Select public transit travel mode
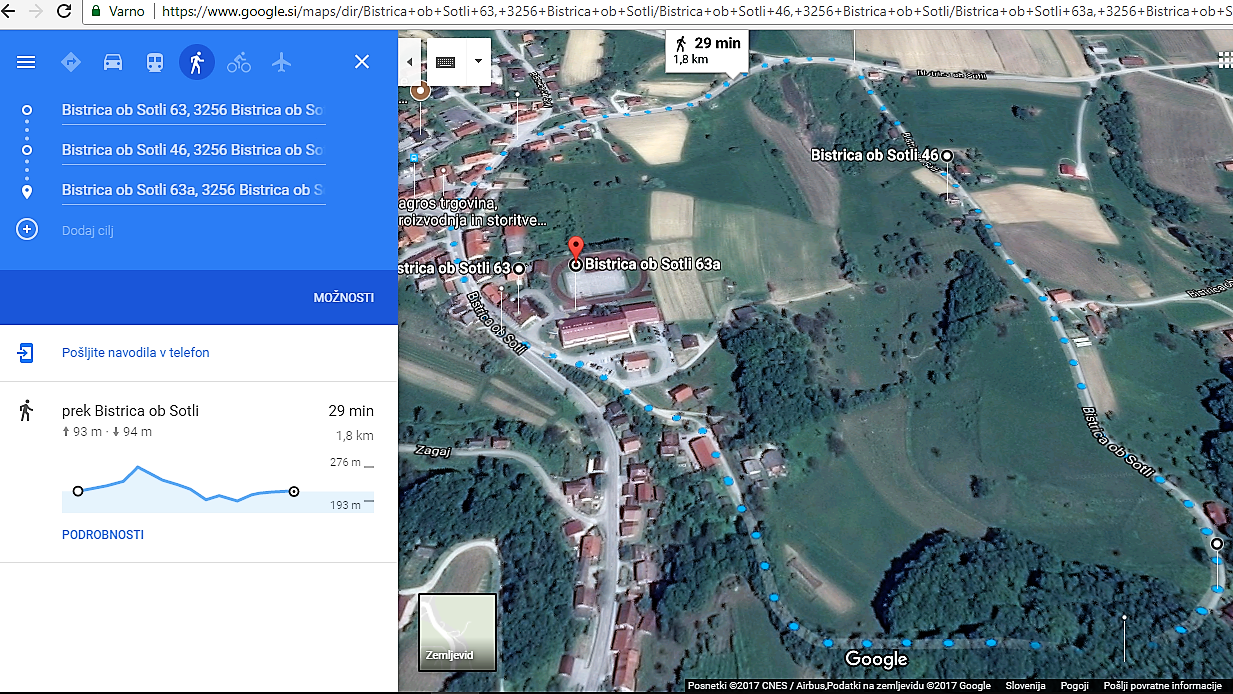Screen dimensions: 1233x694 pyautogui.click(x=155, y=62)
